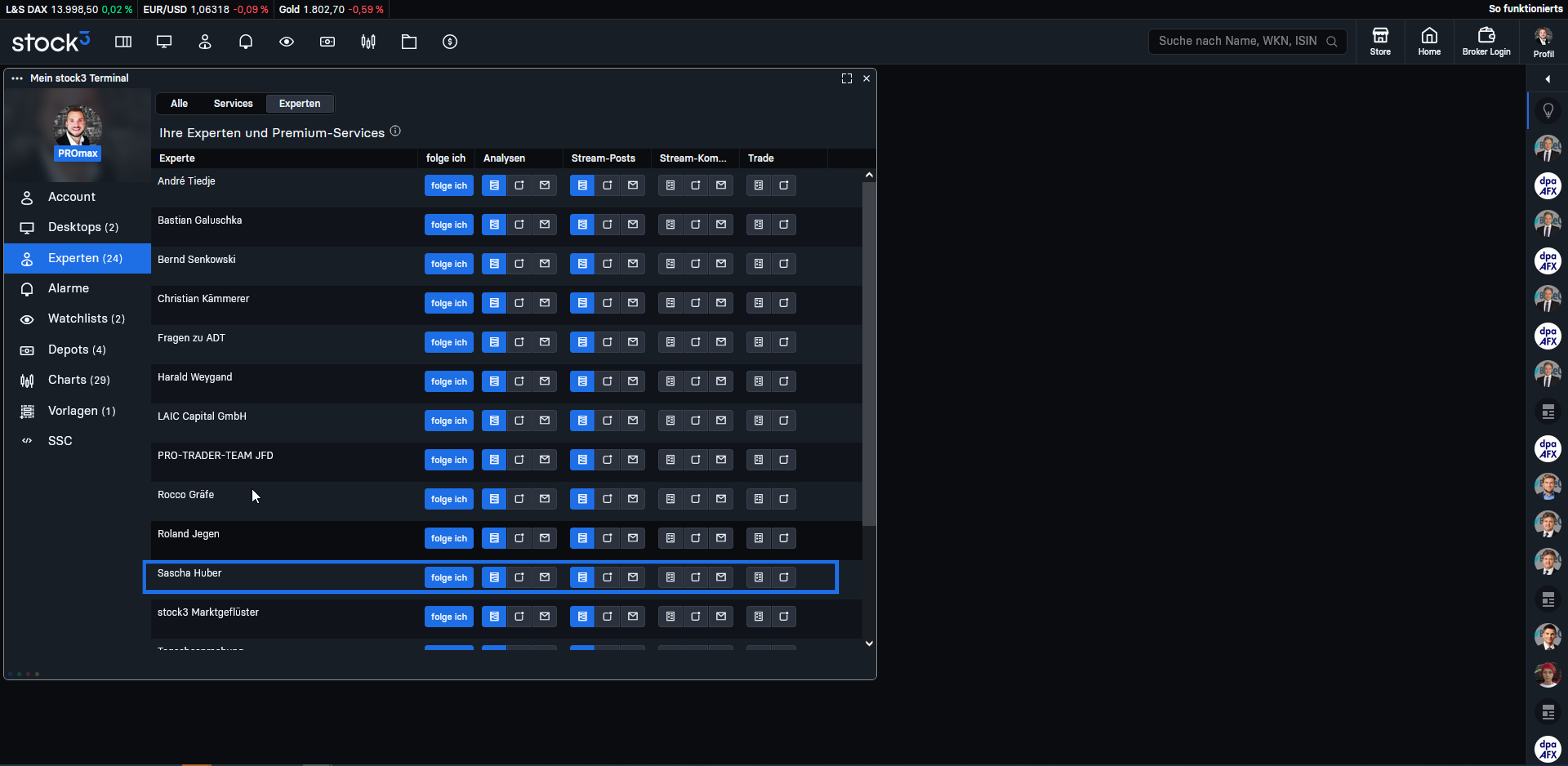The width and height of the screenshot is (1568, 766).
Task: Enable Analysen email for Bernd Senkowski
Action: (545, 264)
